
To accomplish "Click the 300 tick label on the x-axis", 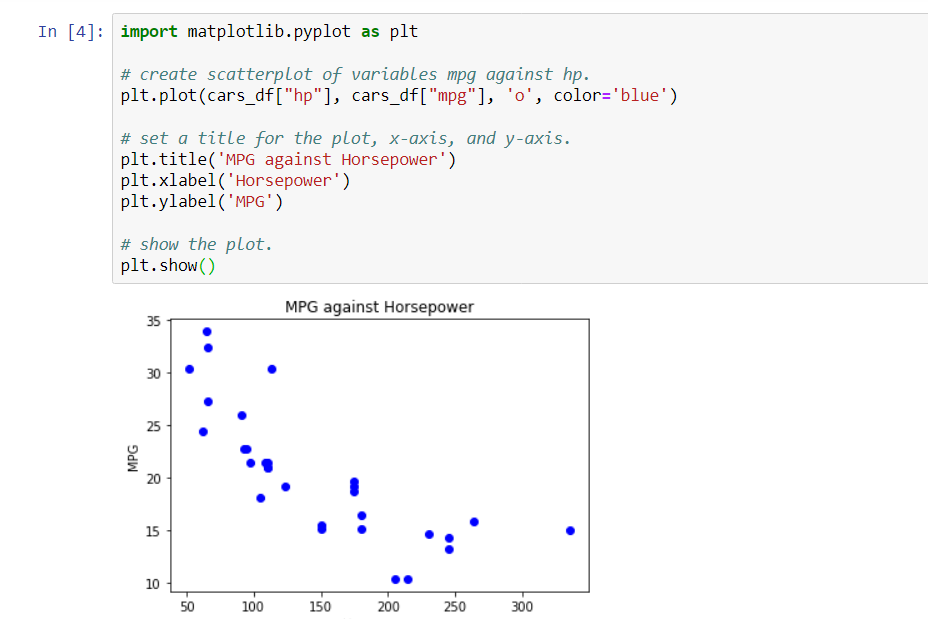I will [x=521, y=607].
